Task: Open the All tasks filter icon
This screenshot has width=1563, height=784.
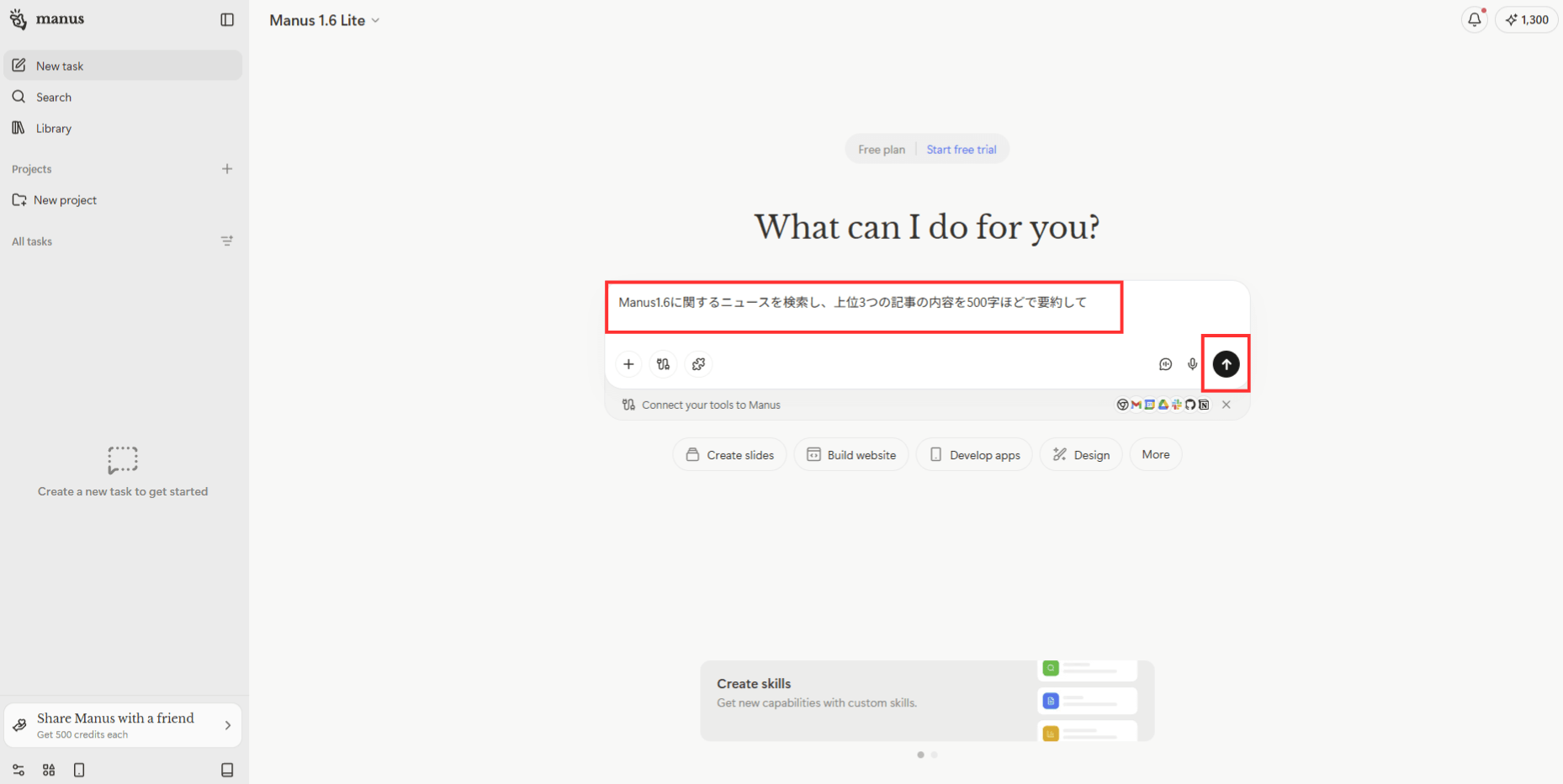Action: [x=227, y=241]
